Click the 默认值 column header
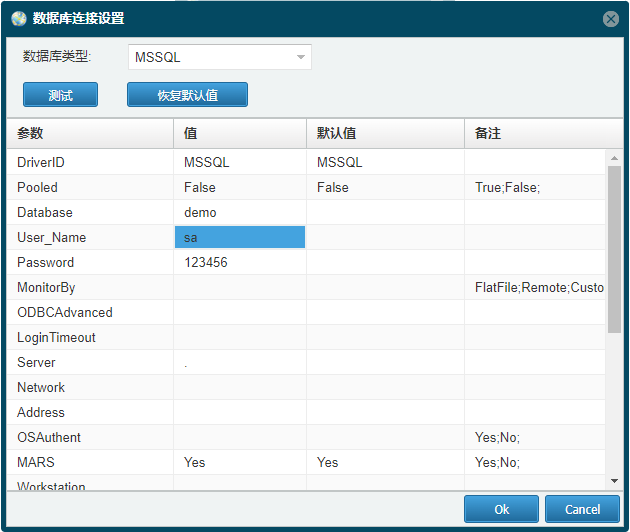This screenshot has height=532, width=630. click(x=385, y=133)
